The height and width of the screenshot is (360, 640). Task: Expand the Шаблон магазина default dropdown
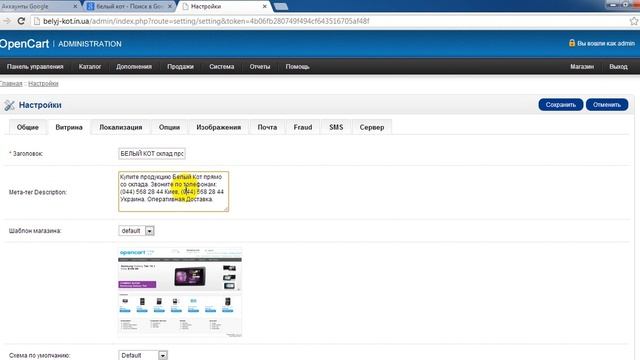(x=136, y=231)
